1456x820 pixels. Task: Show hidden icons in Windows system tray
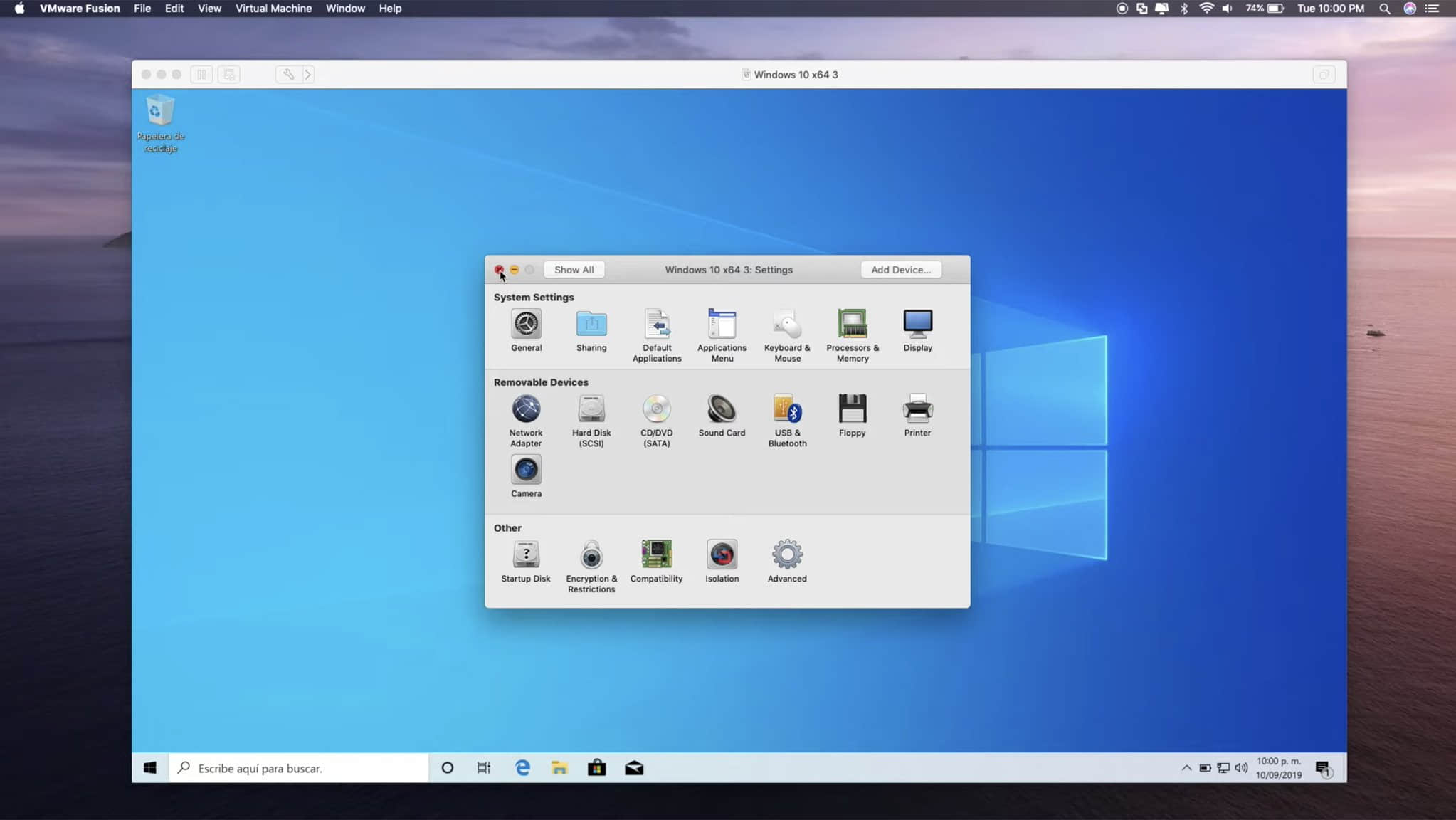(1186, 768)
